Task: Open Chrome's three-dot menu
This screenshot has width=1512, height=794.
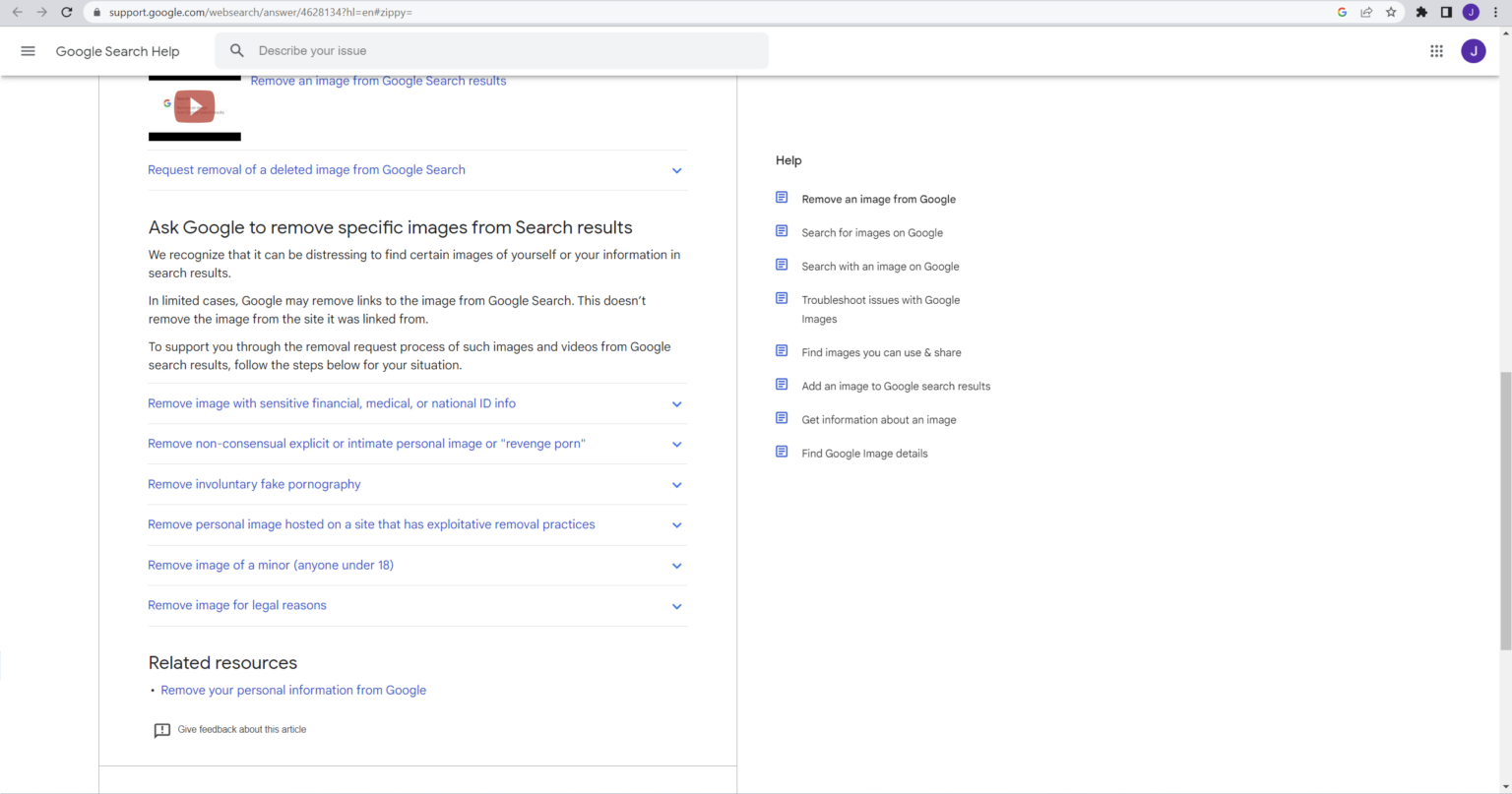Action: [x=1496, y=13]
